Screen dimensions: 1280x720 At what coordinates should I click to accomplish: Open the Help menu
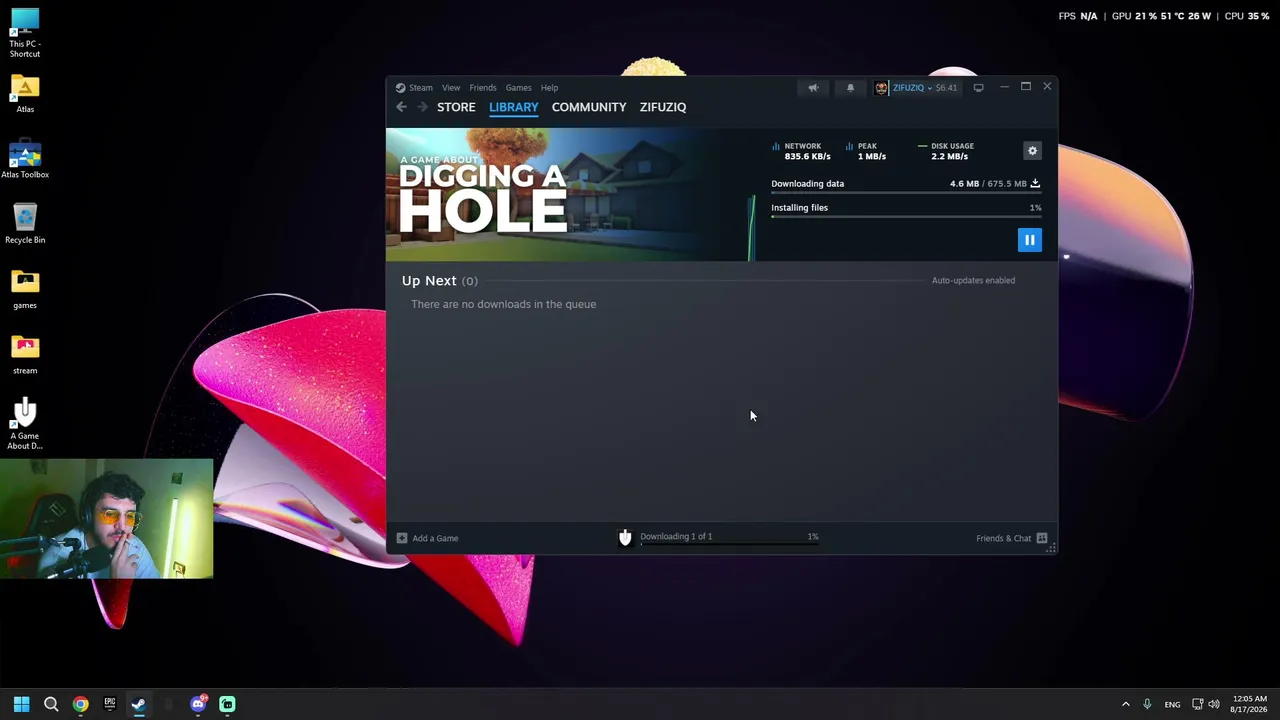(549, 88)
